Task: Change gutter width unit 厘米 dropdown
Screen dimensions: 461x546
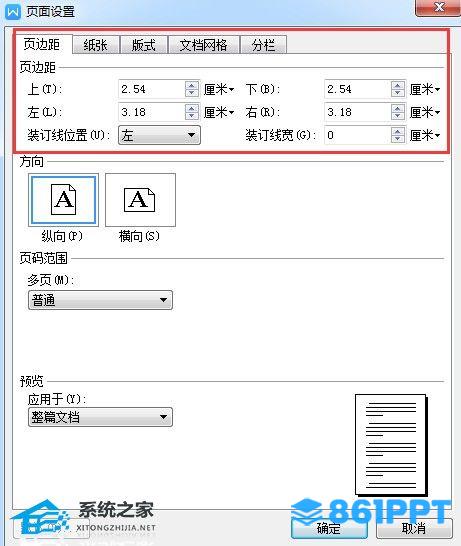Action: 425,135
